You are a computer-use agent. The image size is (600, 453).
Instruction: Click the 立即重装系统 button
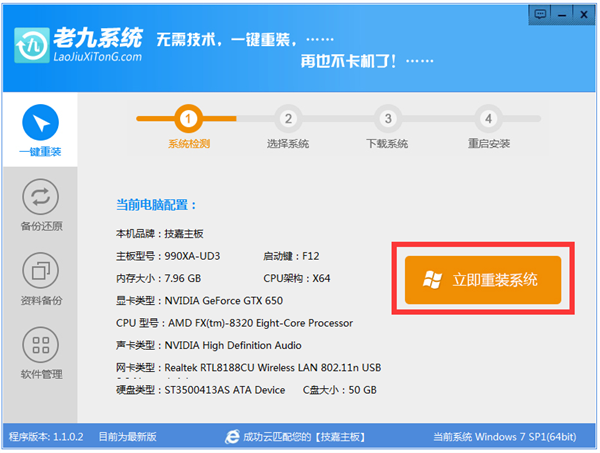(x=483, y=279)
